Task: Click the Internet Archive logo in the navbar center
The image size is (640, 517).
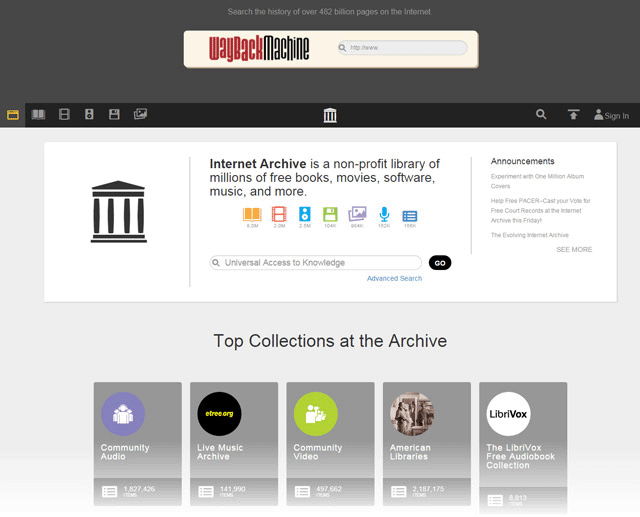Action: point(330,115)
